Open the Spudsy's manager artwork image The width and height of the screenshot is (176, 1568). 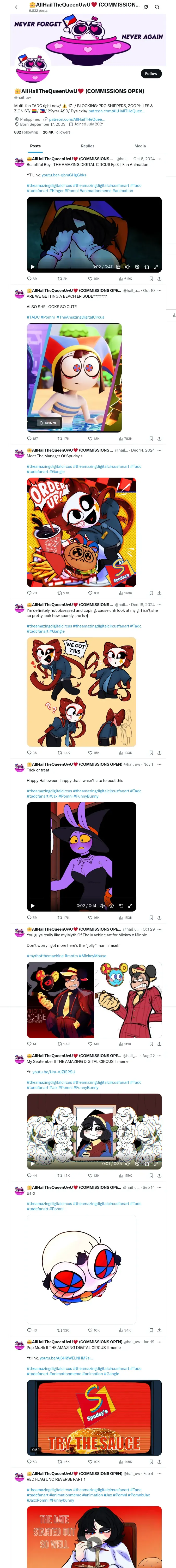[x=81, y=531]
